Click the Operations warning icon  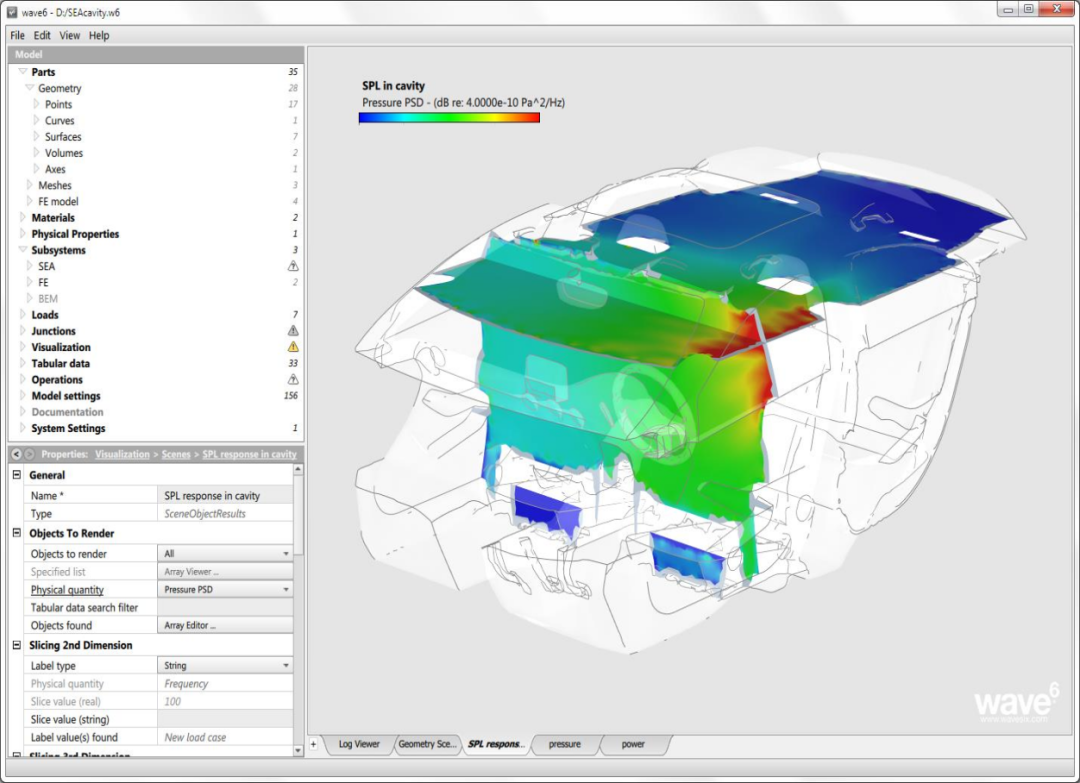[x=293, y=379]
